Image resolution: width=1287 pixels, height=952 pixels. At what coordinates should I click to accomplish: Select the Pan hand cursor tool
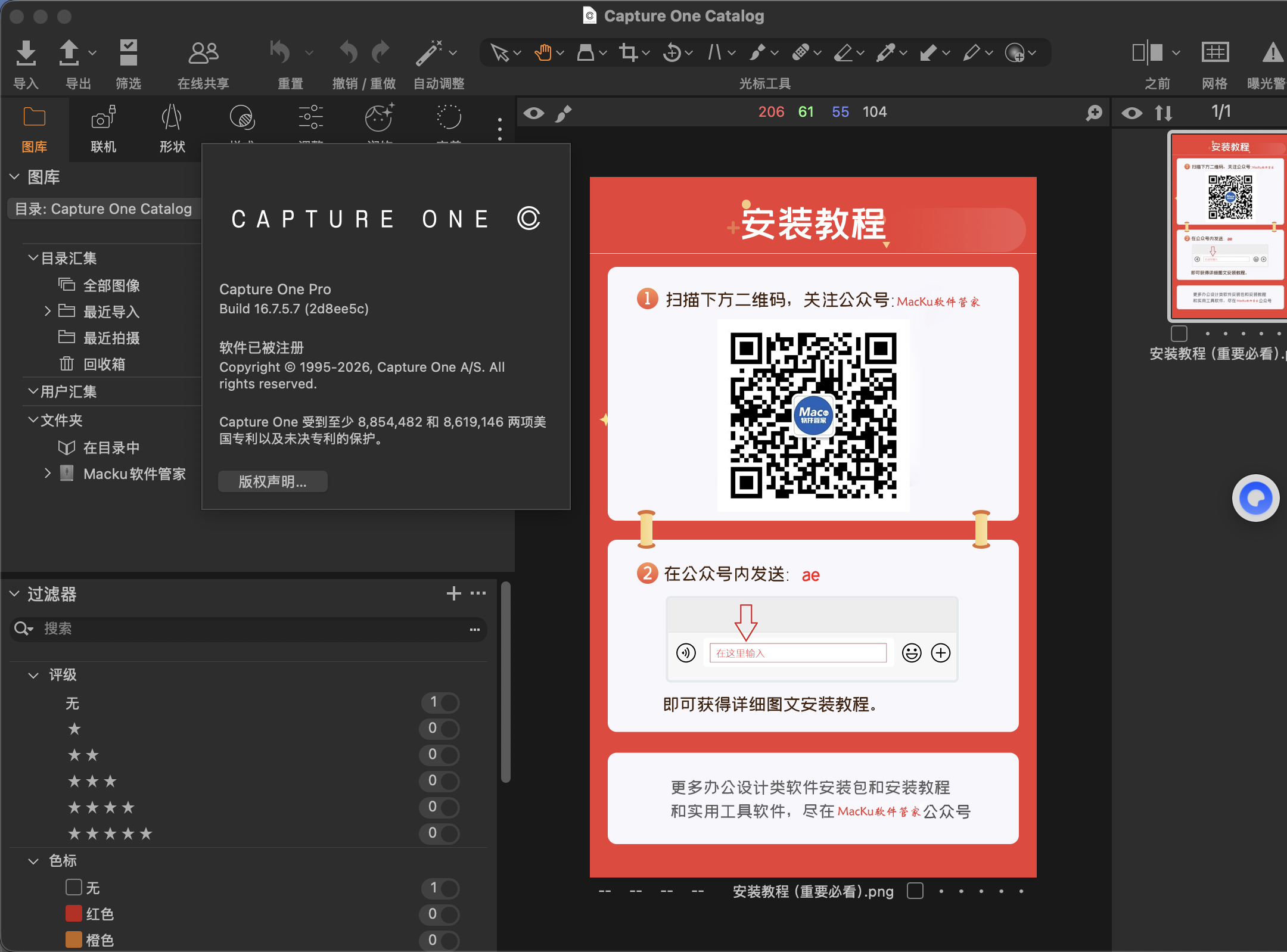click(543, 53)
